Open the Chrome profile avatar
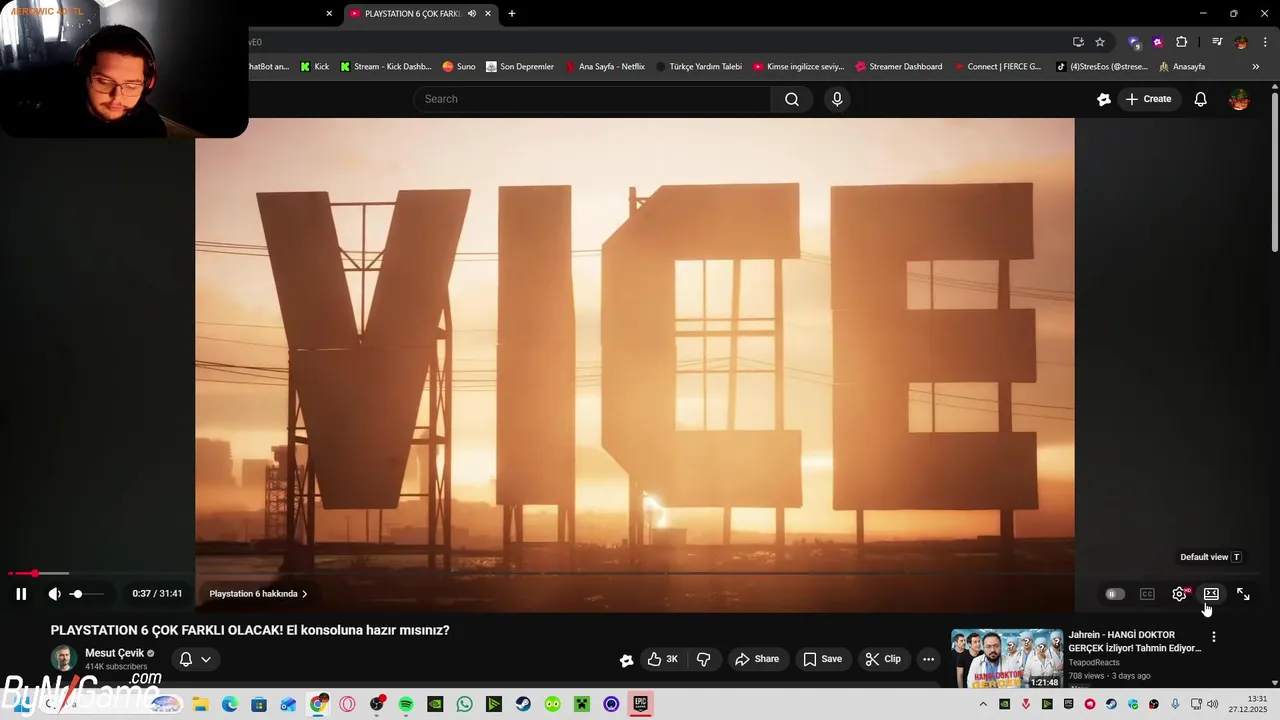Image resolution: width=1280 pixels, height=720 pixels. tap(1241, 42)
